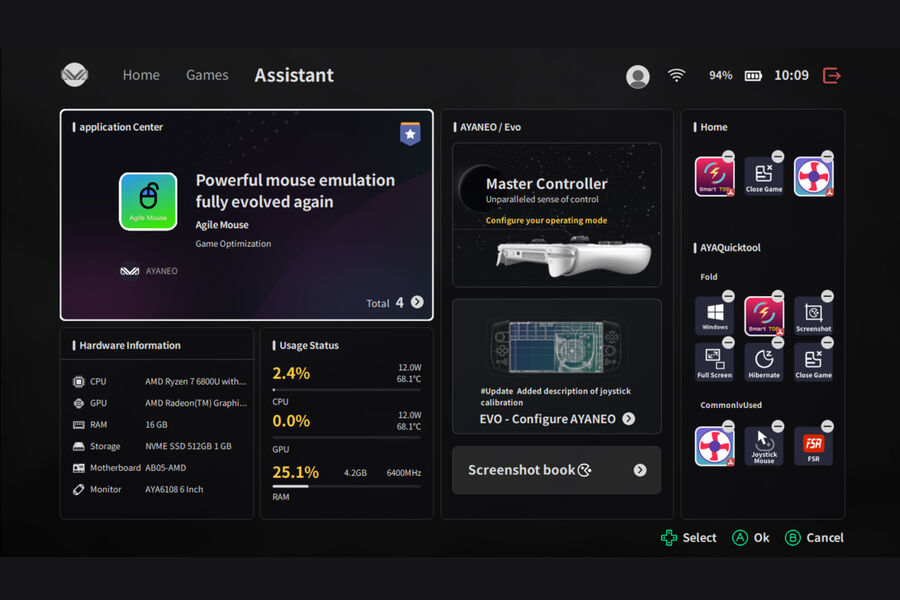Click the Agile Mouse app icon

pos(148,202)
